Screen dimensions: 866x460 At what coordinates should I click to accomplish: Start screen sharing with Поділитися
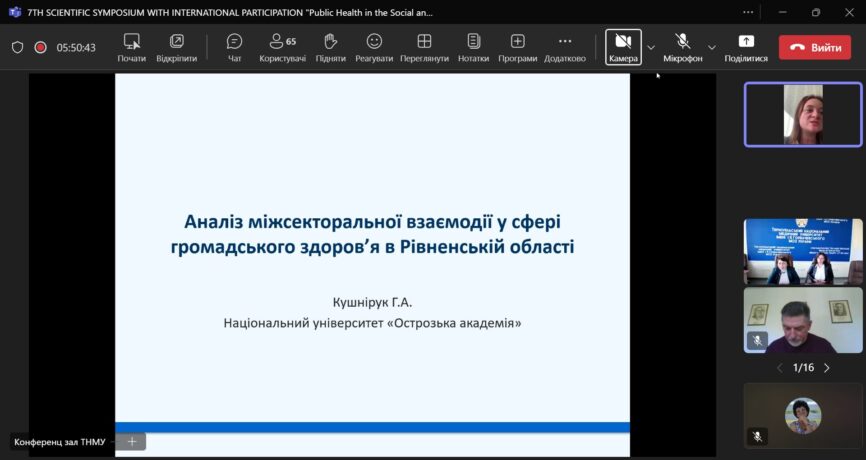746,46
